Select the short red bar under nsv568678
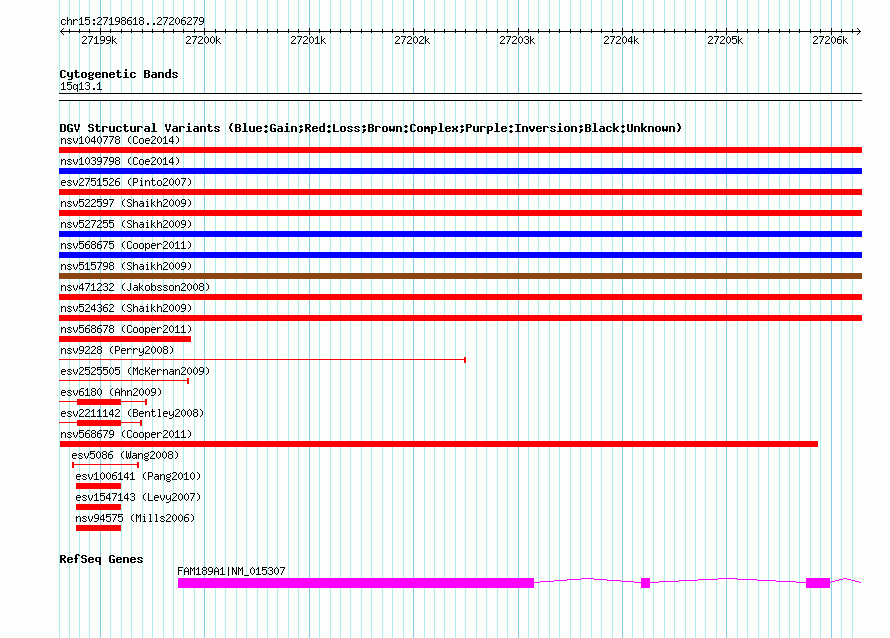The width and height of the screenshot is (890, 638). coord(125,339)
